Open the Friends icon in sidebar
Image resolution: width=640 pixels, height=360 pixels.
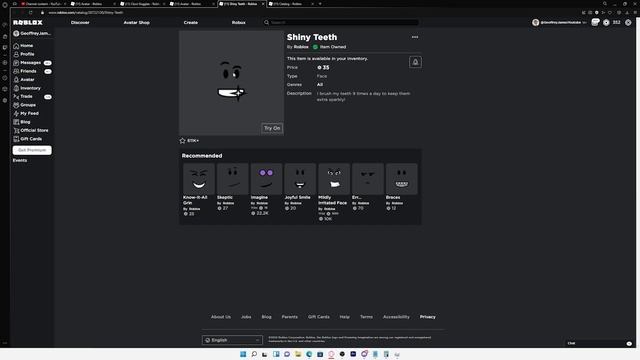(16, 71)
